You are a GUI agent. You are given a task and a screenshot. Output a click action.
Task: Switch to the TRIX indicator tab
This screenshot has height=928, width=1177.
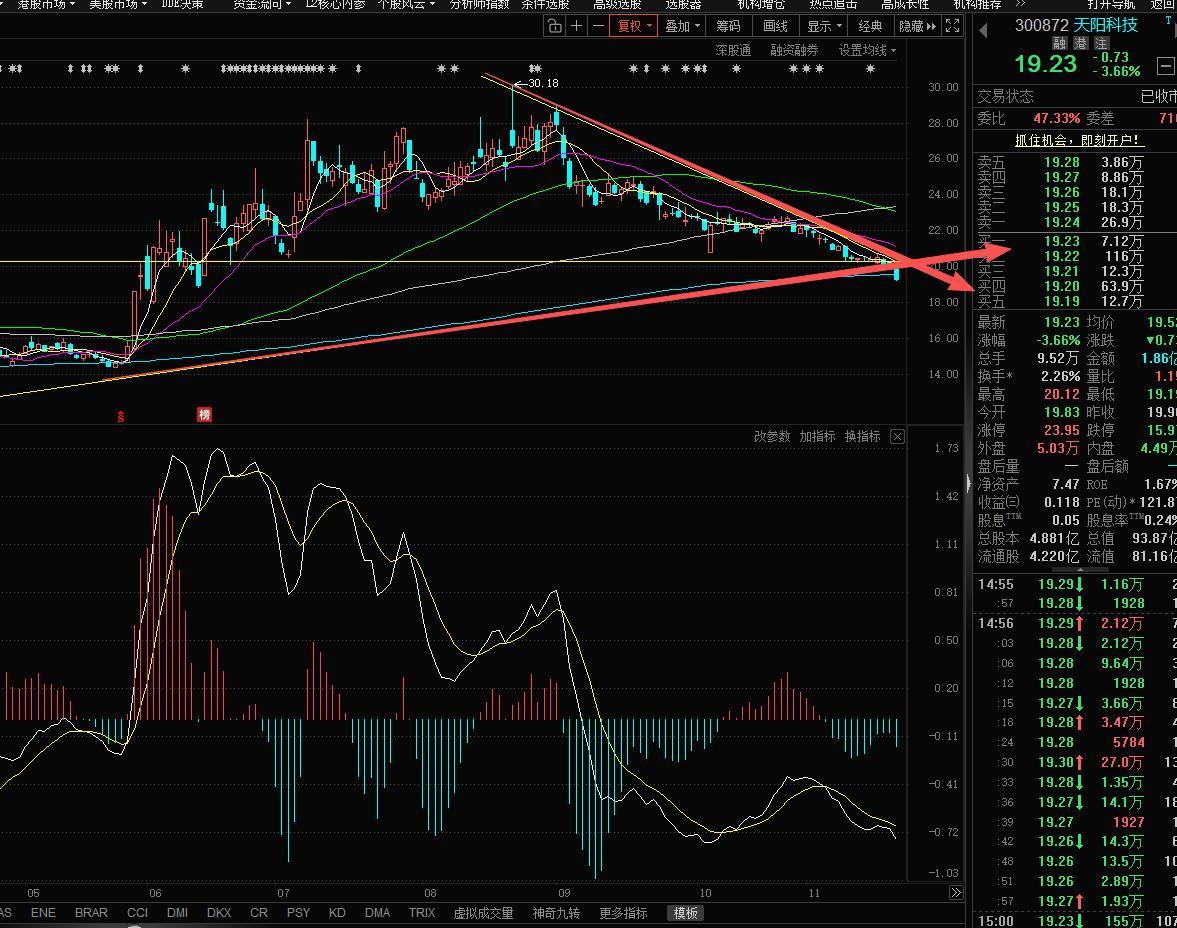[422, 913]
